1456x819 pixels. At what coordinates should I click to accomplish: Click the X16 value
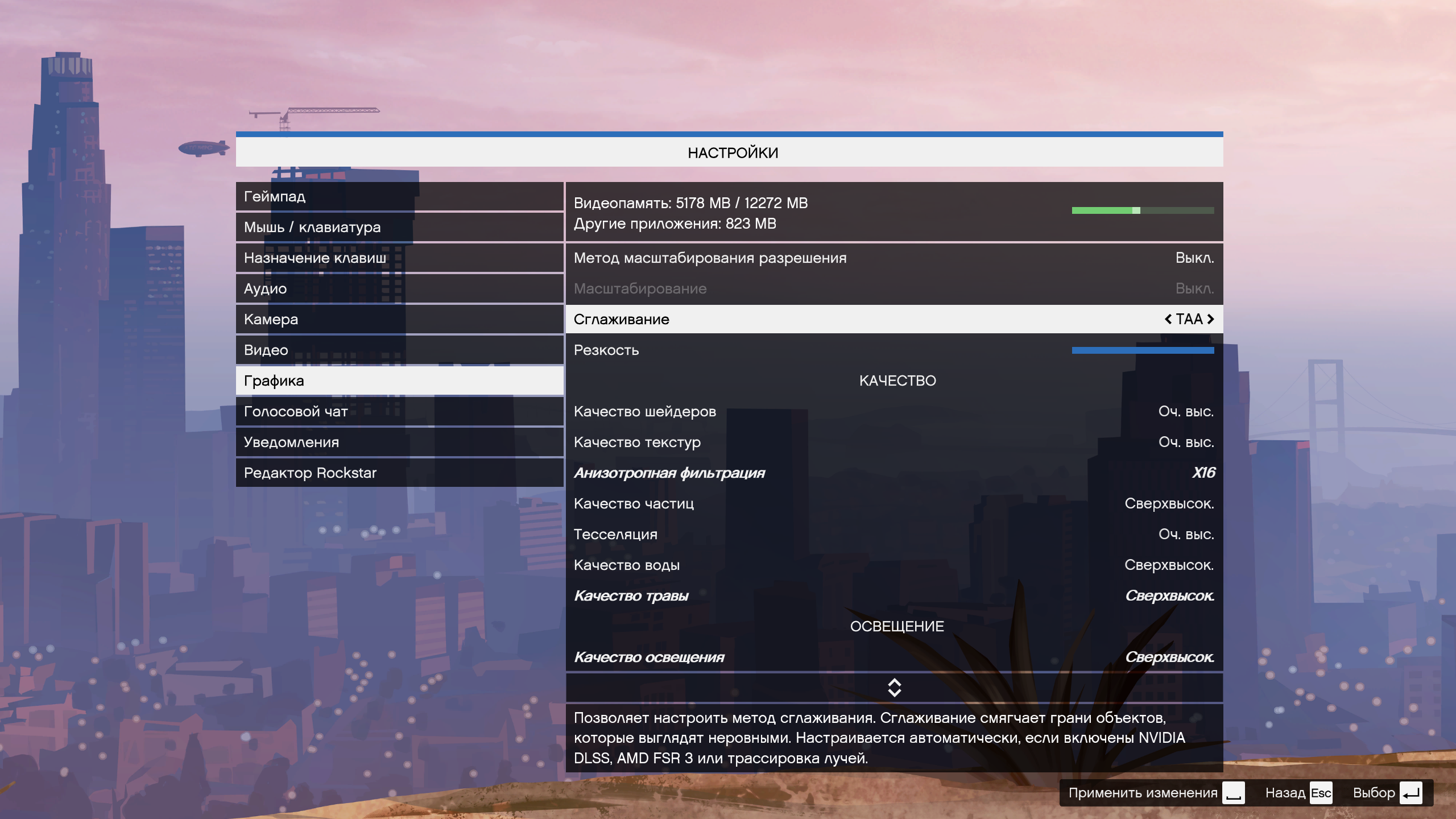(1203, 473)
